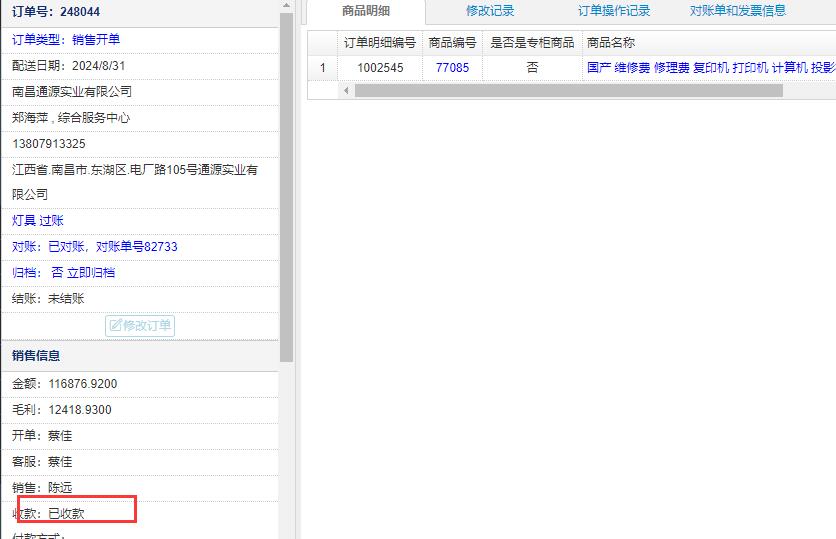This screenshot has width=836, height=539.
Task: Click the 过账 link
Action: pyautogui.click(x=51, y=221)
